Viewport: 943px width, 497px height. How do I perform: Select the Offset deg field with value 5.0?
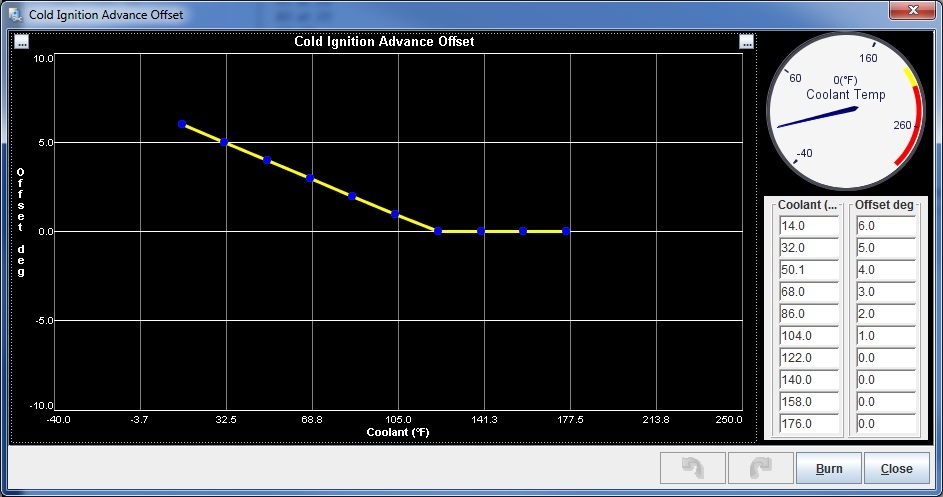886,248
